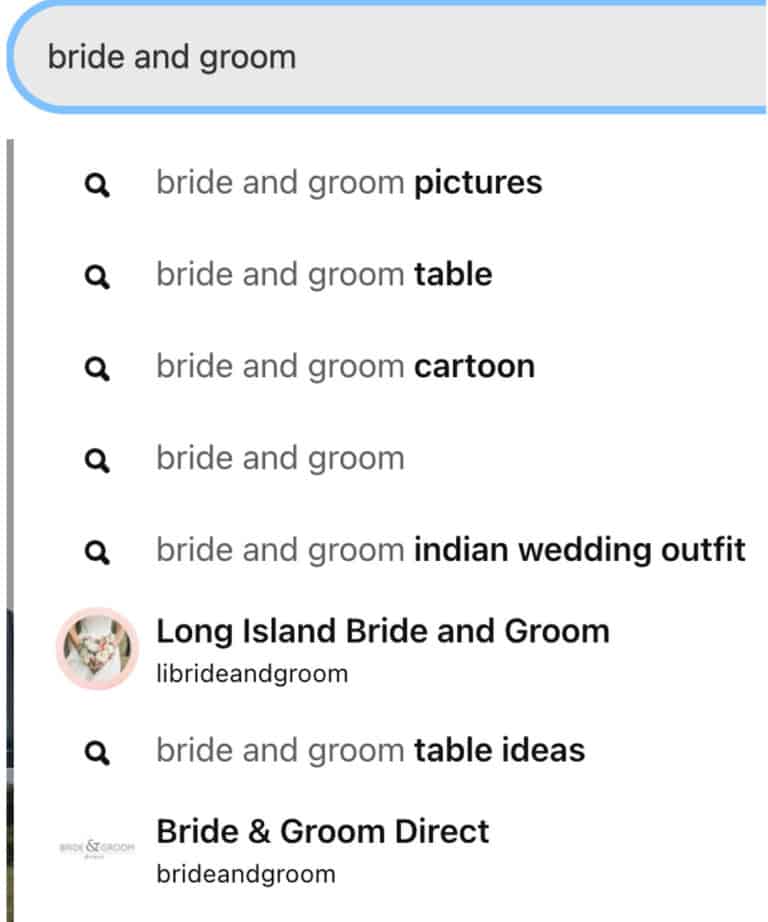Open Bride & Groom Direct logo thumbnail

click(x=97, y=848)
